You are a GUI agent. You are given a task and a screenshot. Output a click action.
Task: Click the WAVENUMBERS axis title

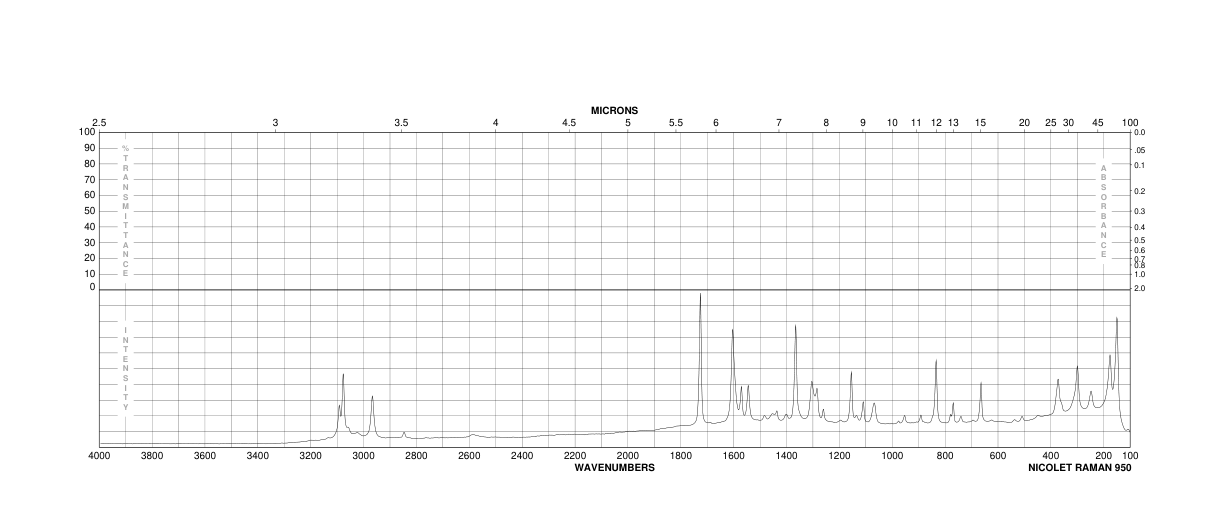click(614, 467)
